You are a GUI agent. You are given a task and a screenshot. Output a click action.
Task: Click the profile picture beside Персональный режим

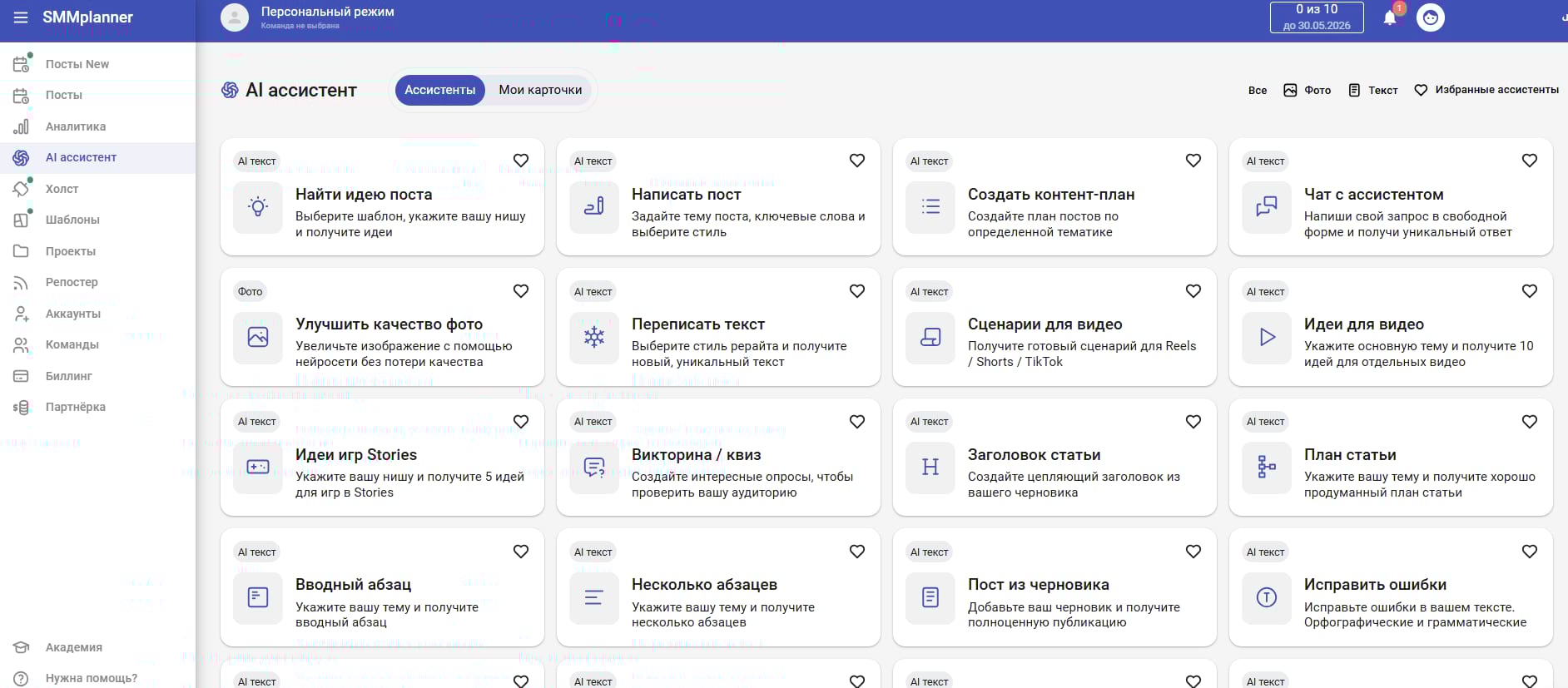tap(235, 17)
